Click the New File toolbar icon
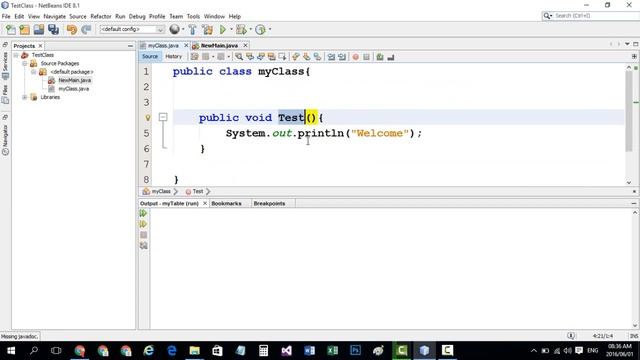640x360 pixels. 11,29
